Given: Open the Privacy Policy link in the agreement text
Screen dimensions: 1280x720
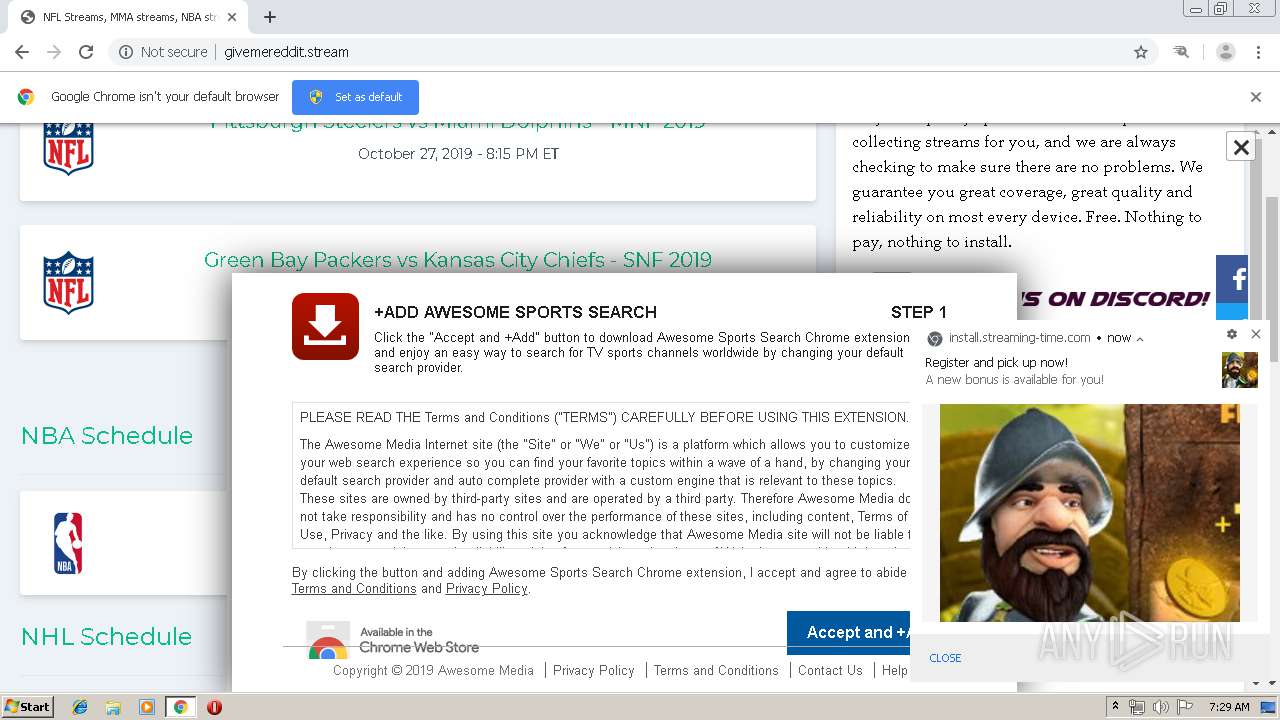Looking at the screenshot, I should 486,589.
